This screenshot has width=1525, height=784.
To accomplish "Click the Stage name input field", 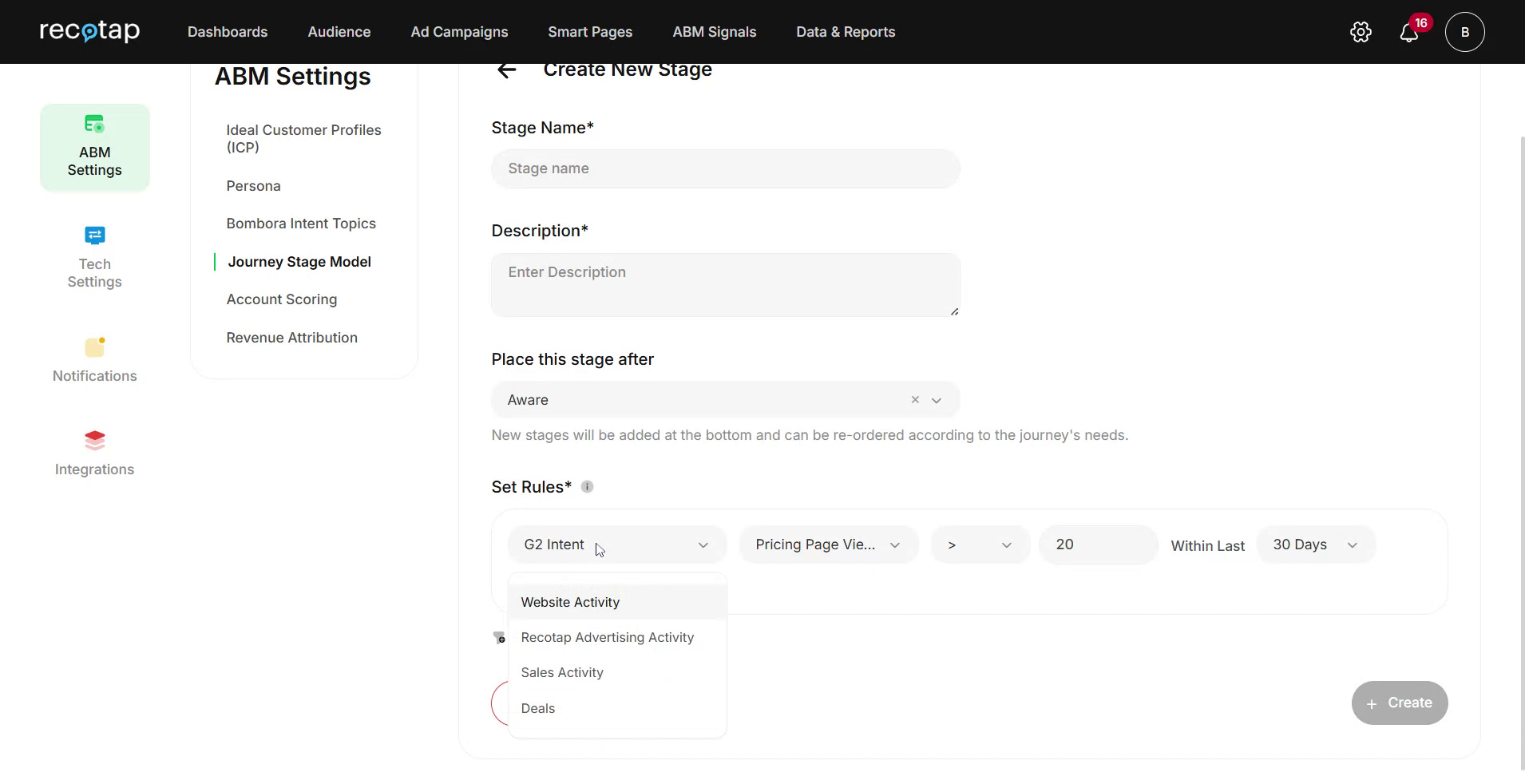I will click(x=725, y=168).
